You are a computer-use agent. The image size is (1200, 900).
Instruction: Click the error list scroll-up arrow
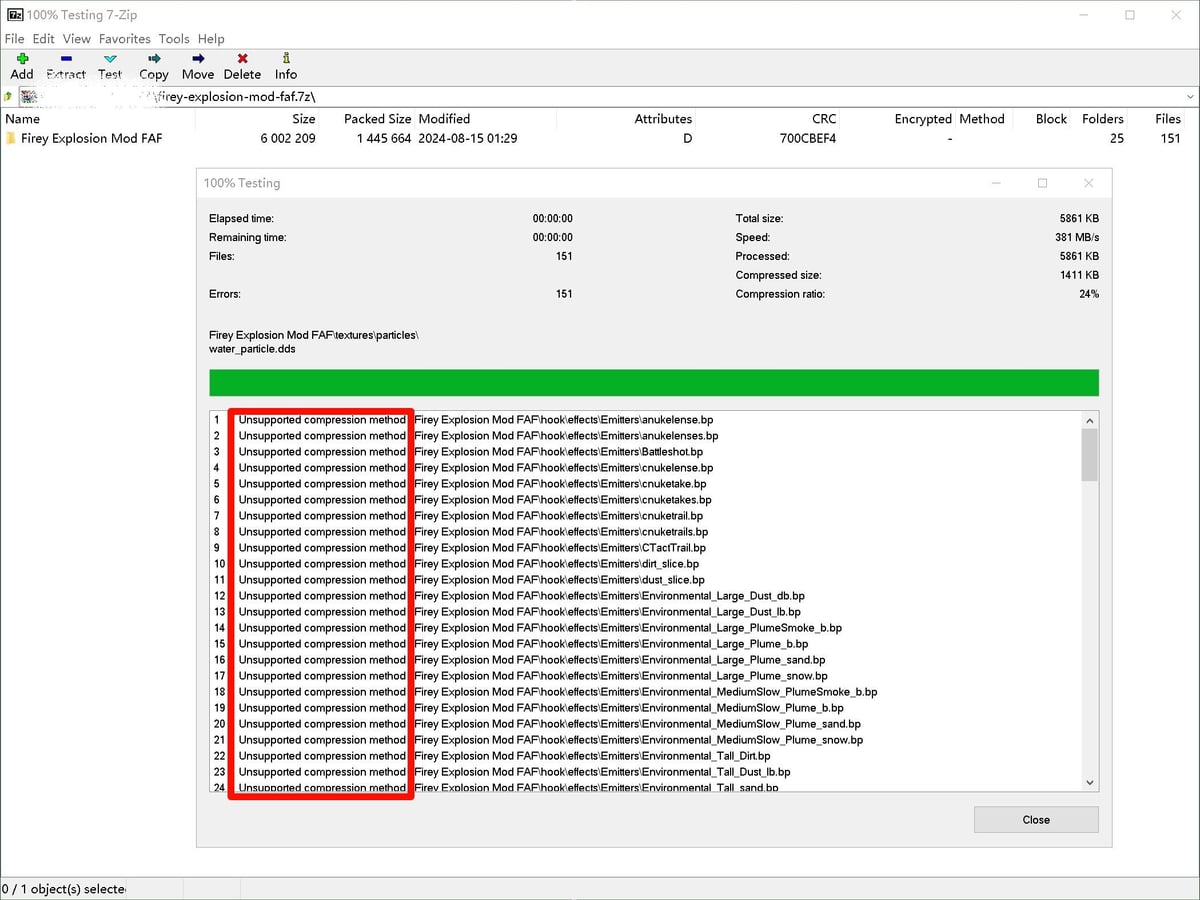tap(1090, 421)
